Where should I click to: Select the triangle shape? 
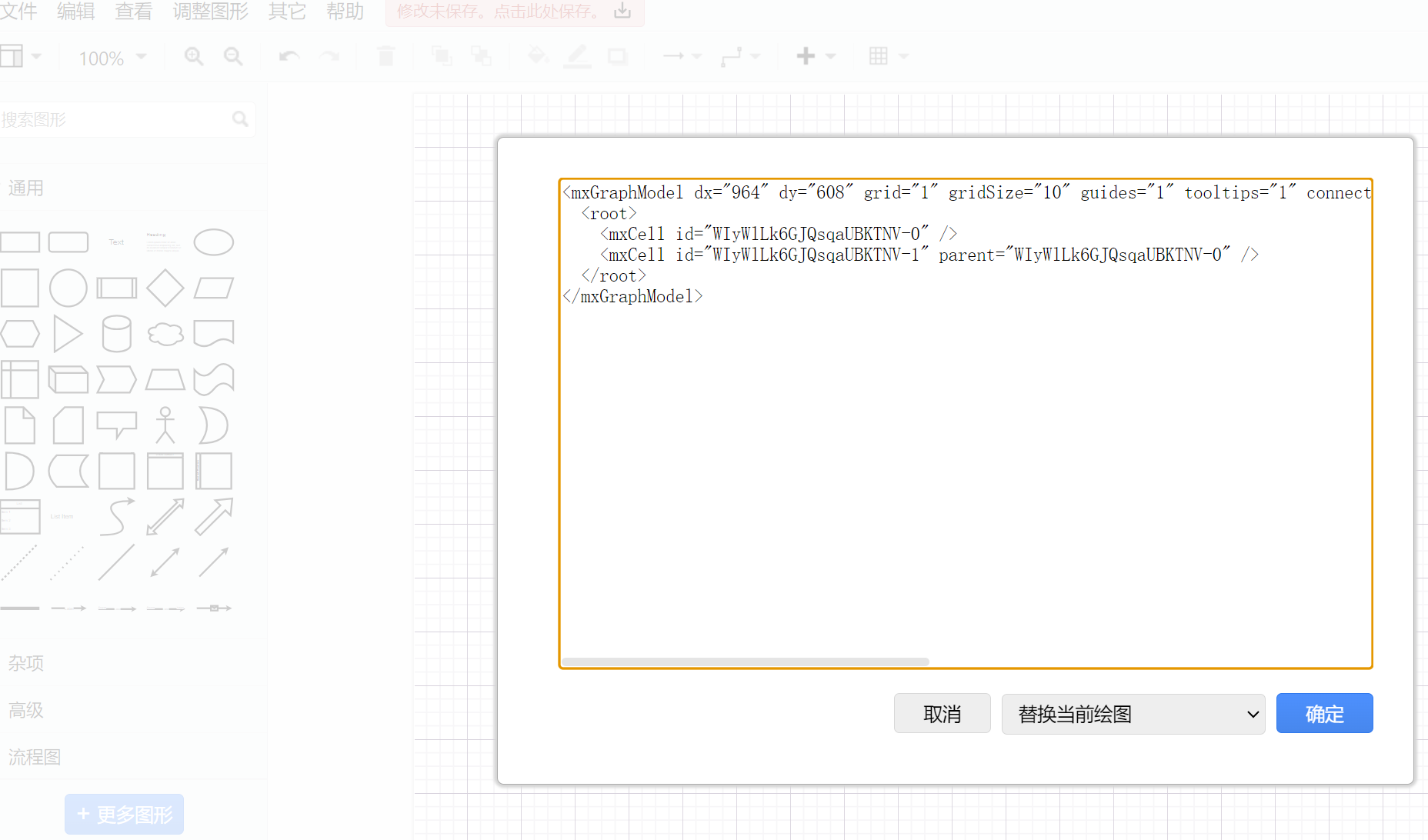(68, 334)
